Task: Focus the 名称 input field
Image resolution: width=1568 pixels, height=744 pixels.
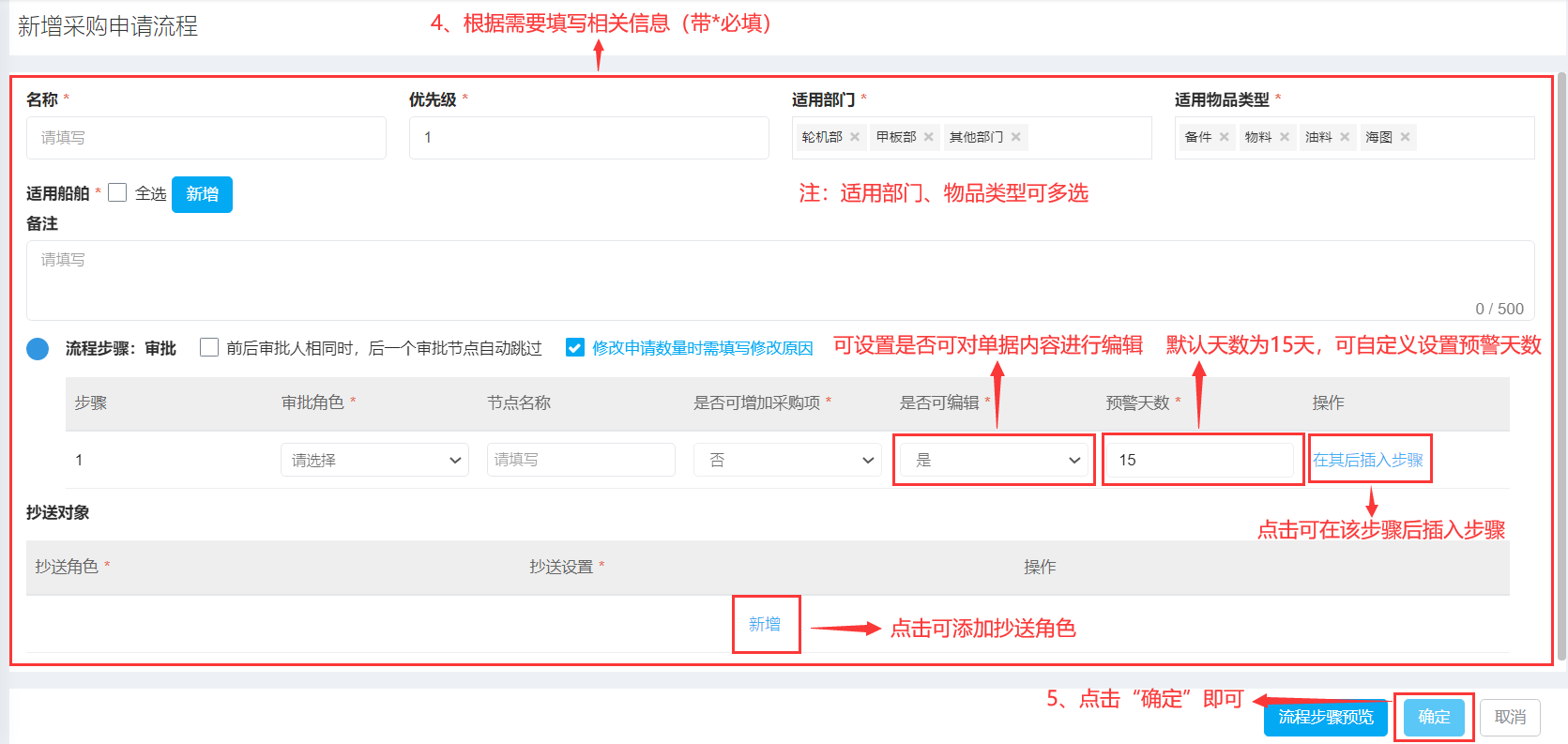Action: coord(206,138)
